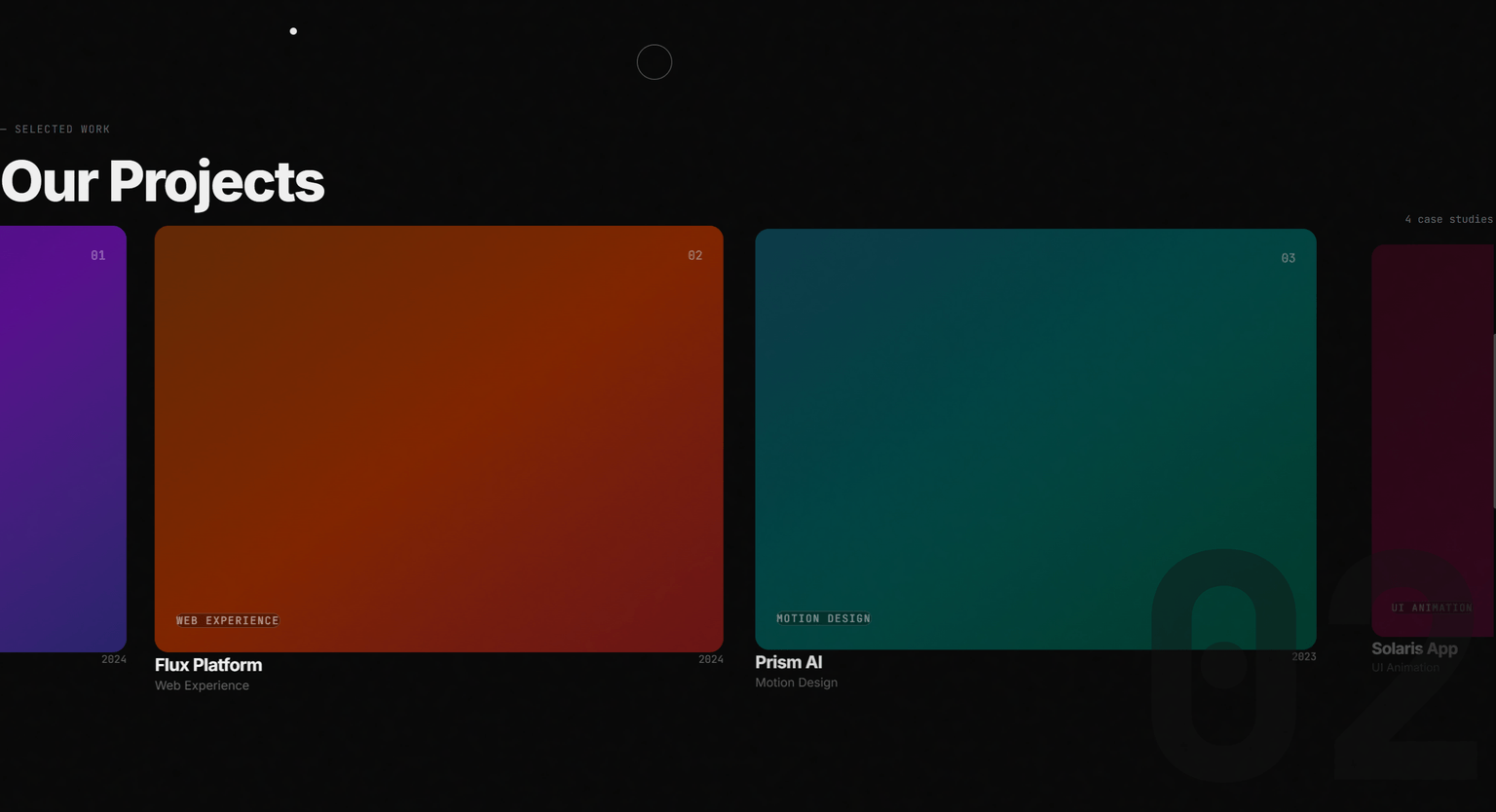Click the Our Projects heading
This screenshot has height=812, width=1496.
click(163, 182)
